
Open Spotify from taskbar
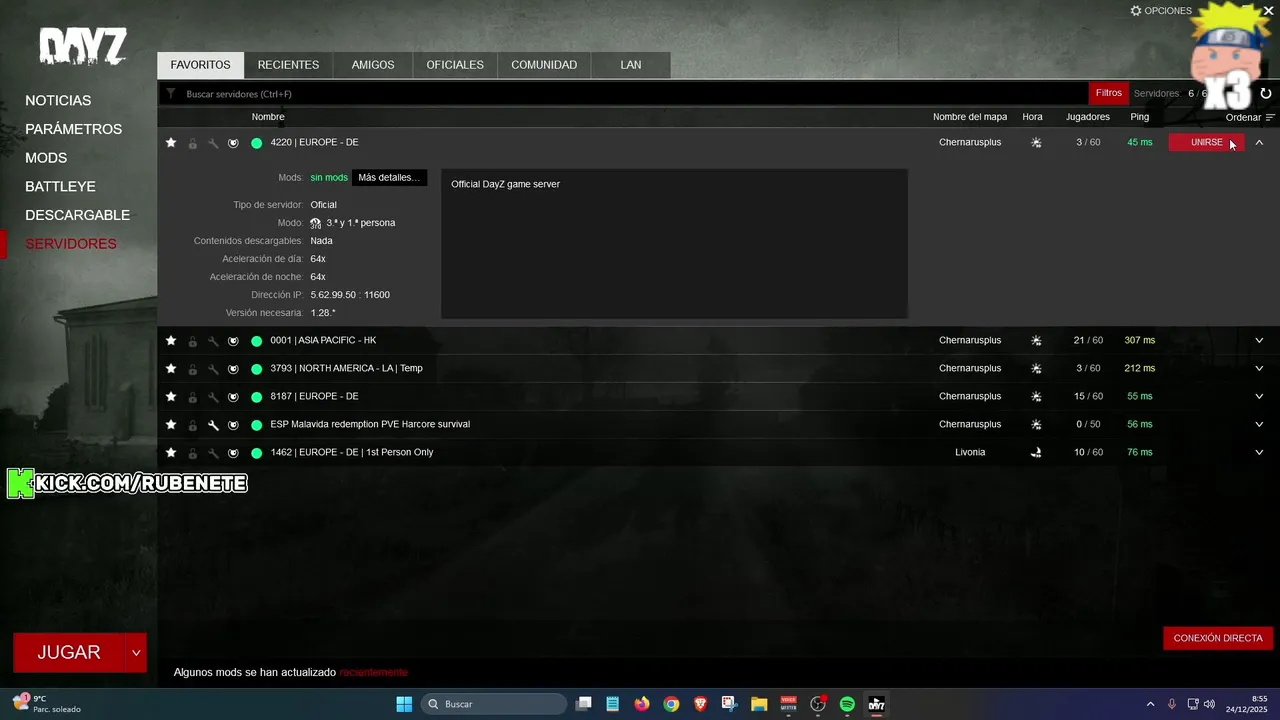click(847, 704)
